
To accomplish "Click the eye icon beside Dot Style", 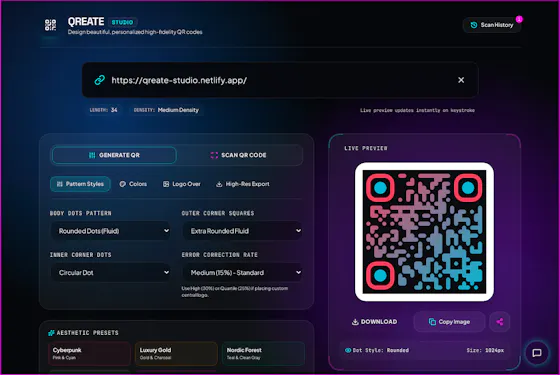I will click(x=348, y=350).
